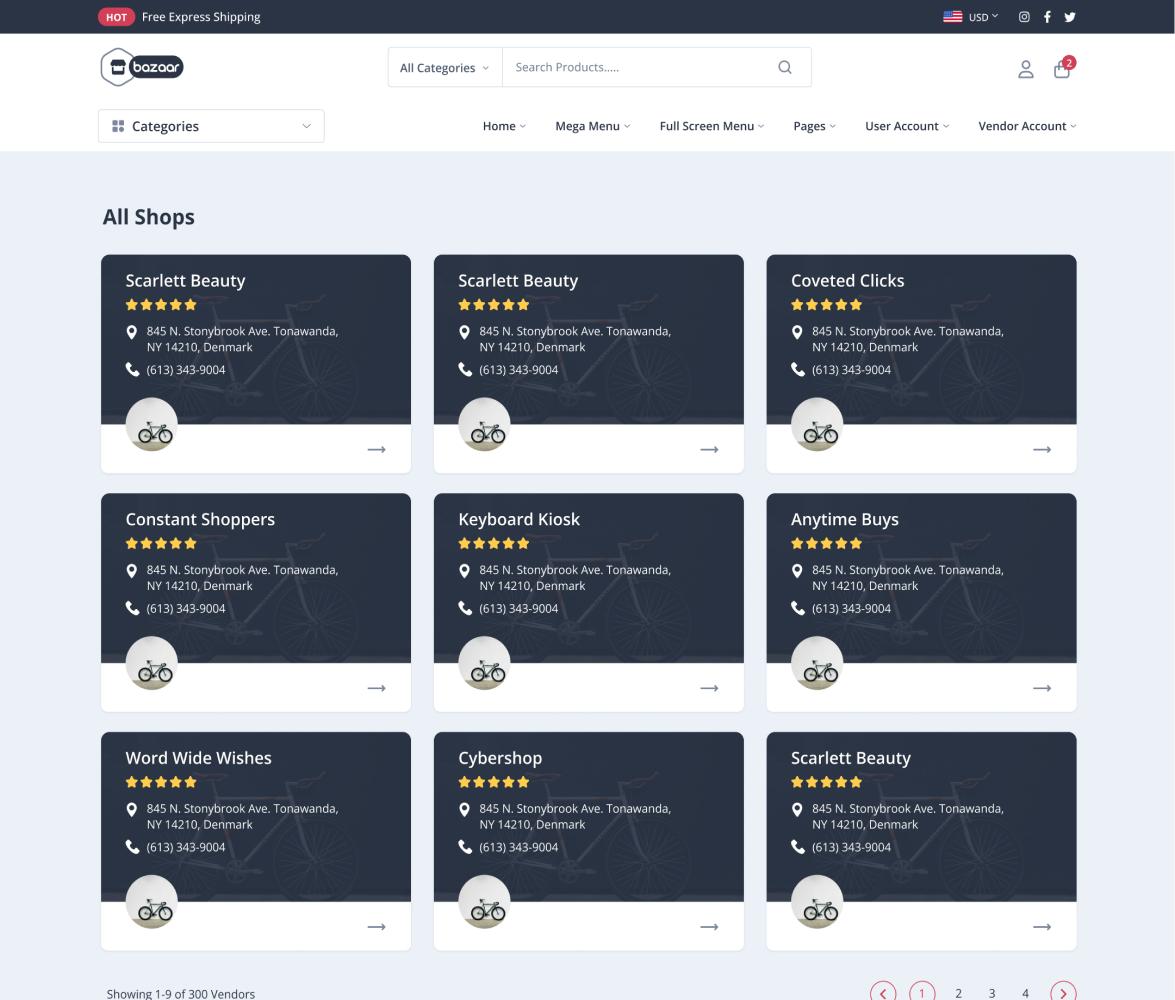The image size is (1175, 1000).
Task: Click the Cybershop shop title
Action: 500,758
